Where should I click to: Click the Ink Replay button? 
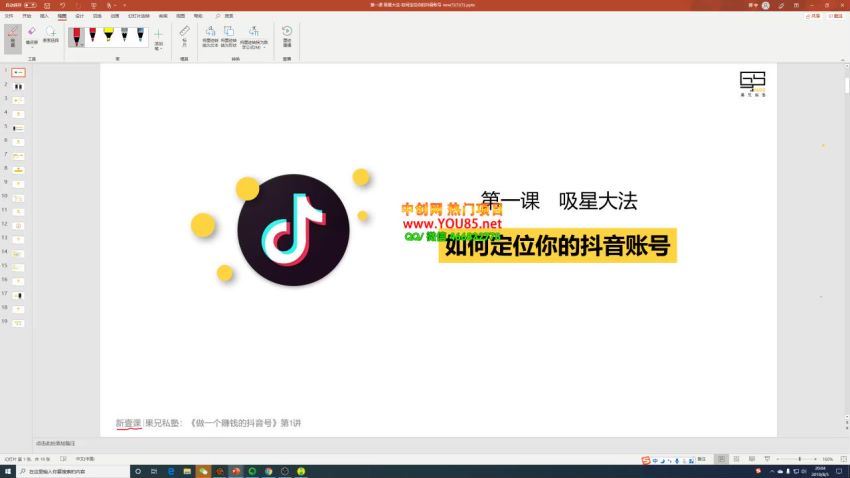287,36
